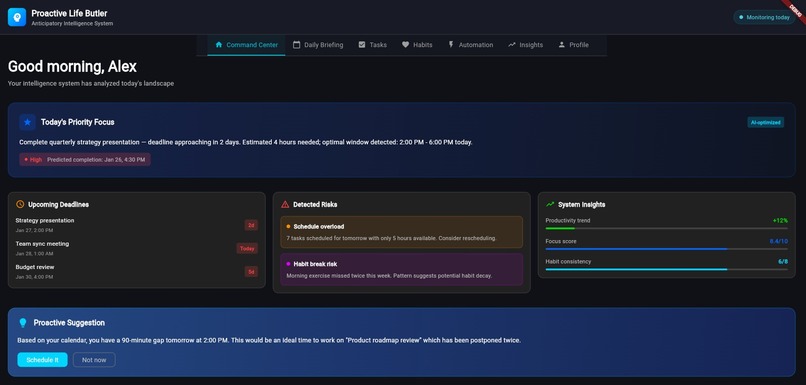Select the Team sync meeting deadline row
Viewport: 806px width, 385px height.
[x=136, y=248]
